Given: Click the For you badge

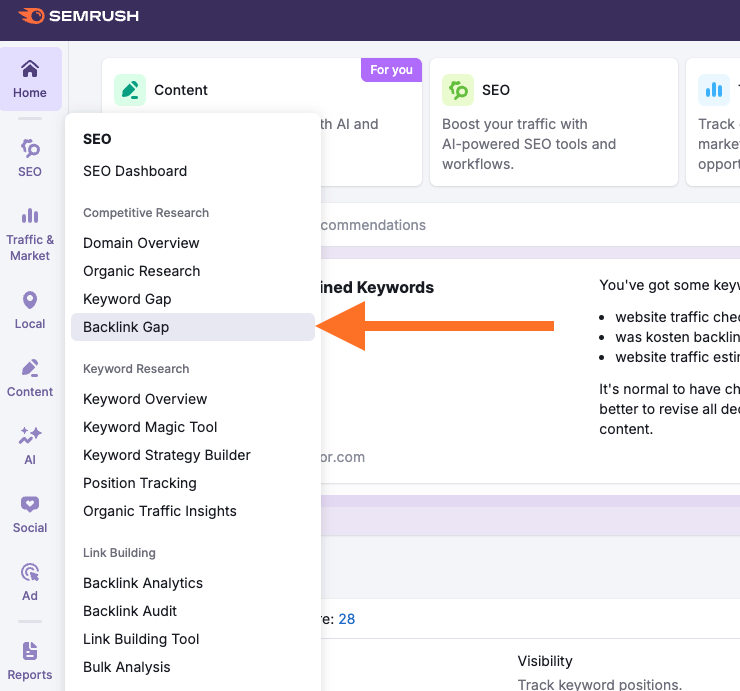Looking at the screenshot, I should coord(391,70).
